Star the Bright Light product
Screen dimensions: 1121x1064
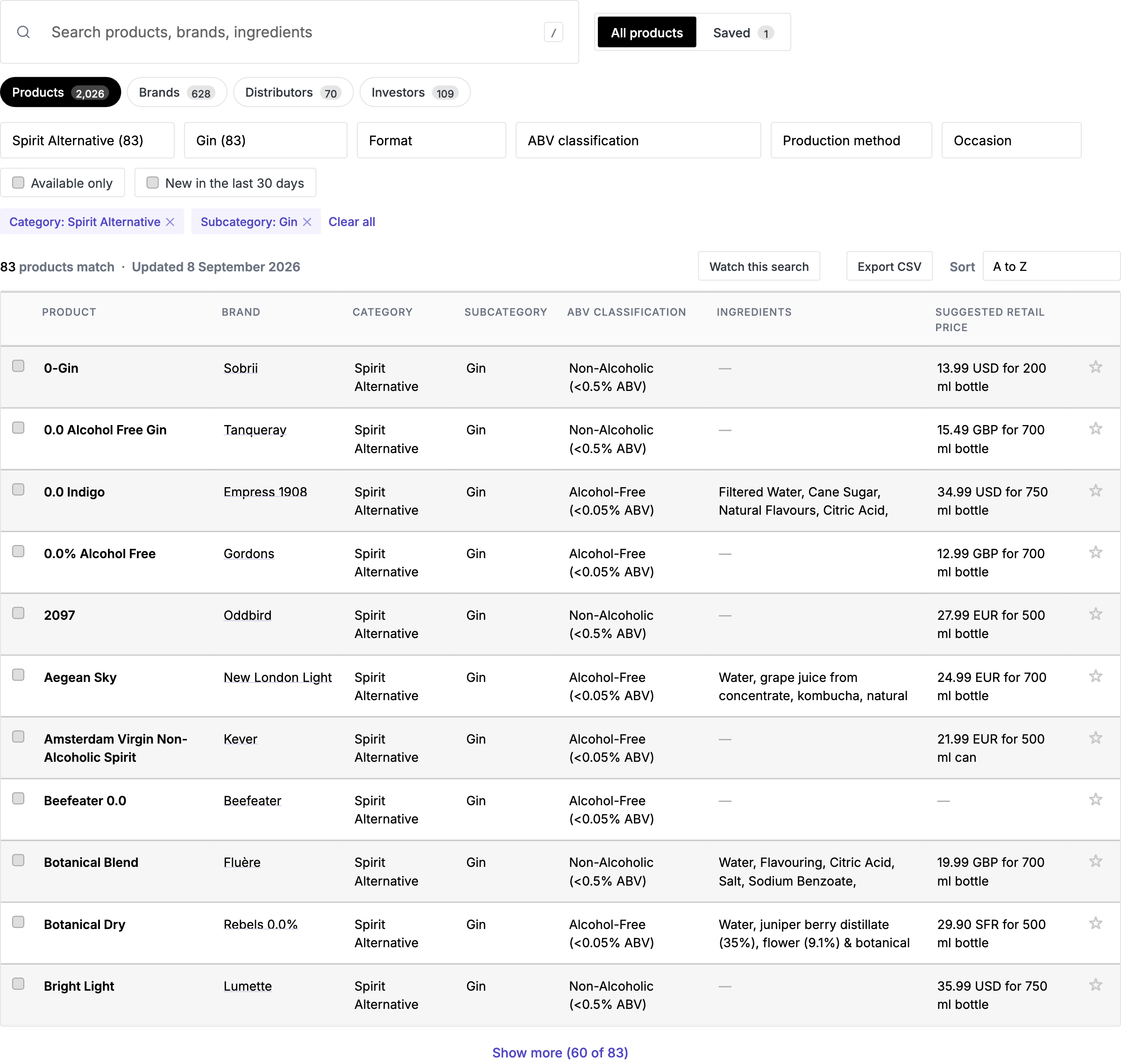[x=1095, y=985]
